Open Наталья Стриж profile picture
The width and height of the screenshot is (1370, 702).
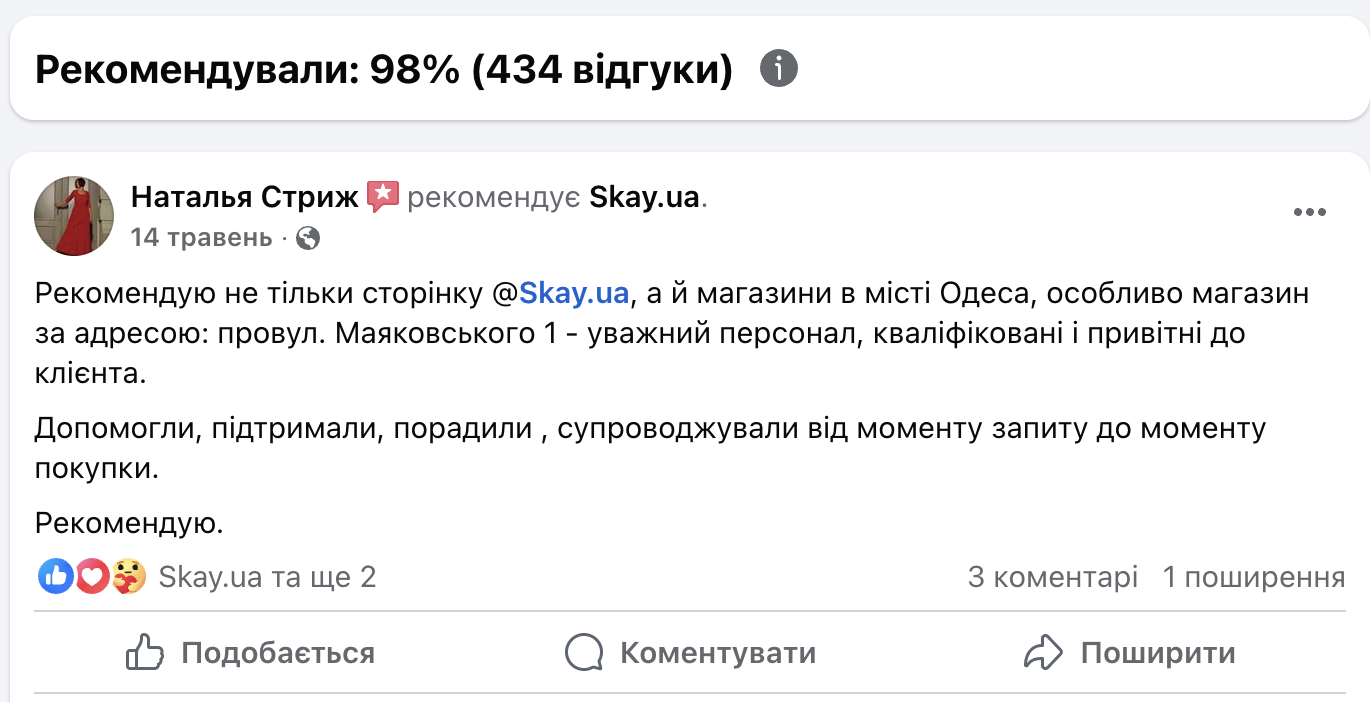click(x=74, y=216)
